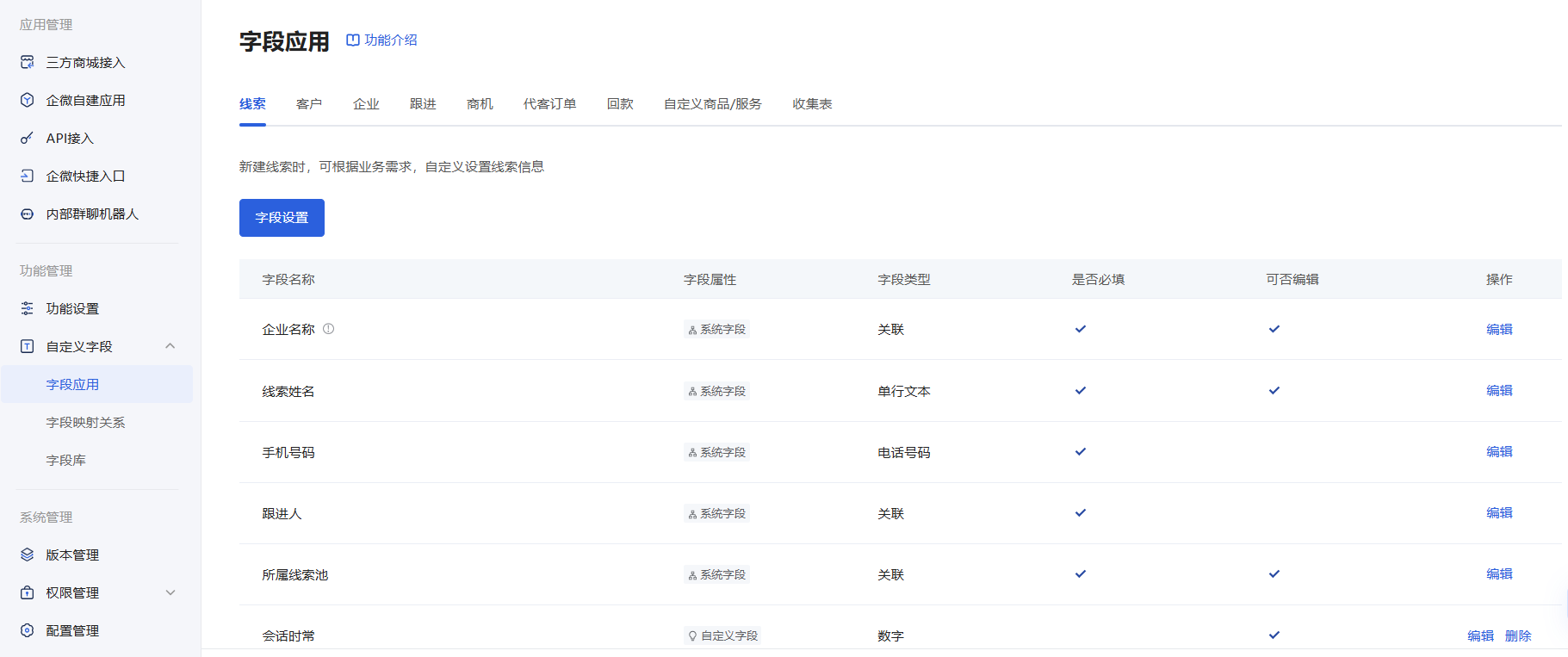This screenshot has width=1568, height=657.
Task: Click the 电话号码 type cell
Action: tap(904, 452)
